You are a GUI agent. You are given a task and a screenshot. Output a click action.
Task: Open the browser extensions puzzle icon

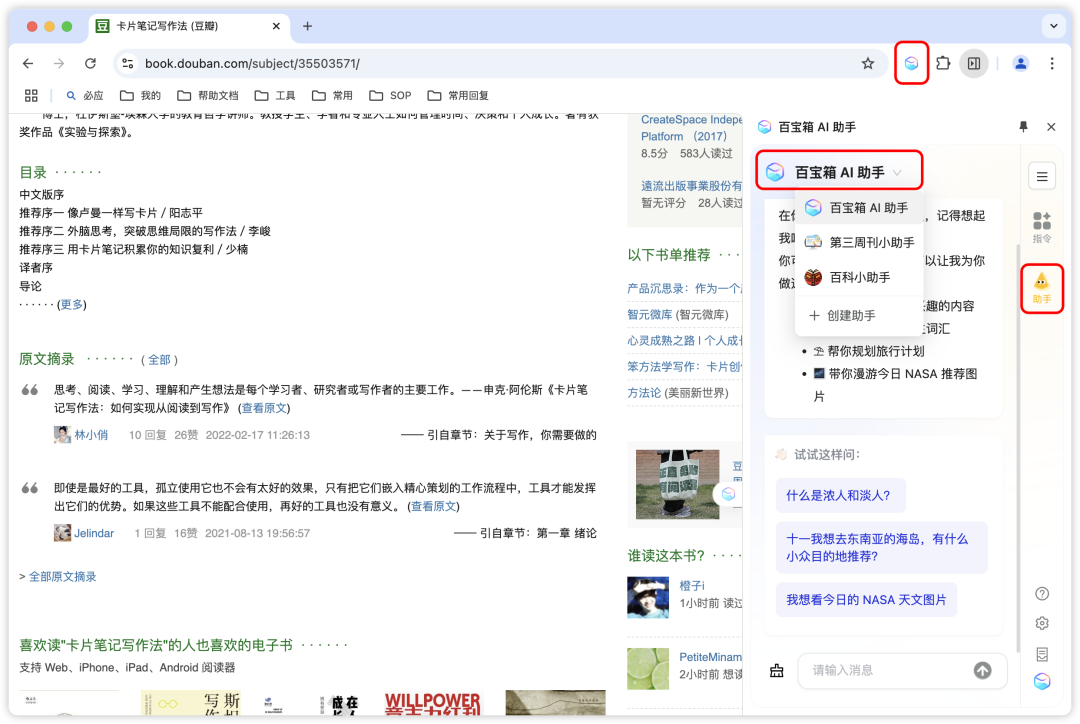[943, 63]
